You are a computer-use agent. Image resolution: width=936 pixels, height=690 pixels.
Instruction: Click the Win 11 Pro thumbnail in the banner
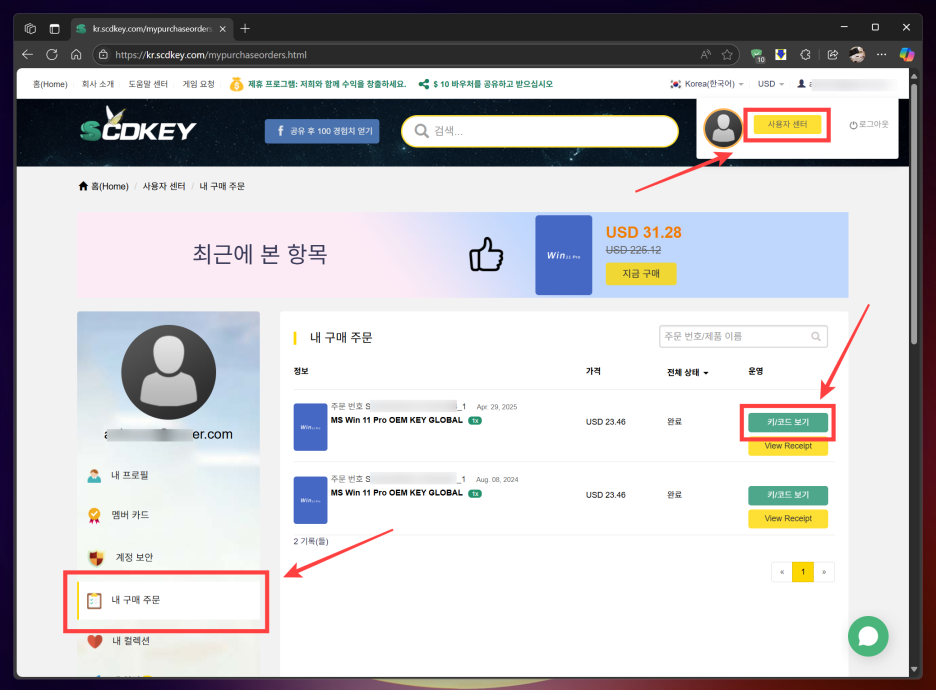(564, 255)
